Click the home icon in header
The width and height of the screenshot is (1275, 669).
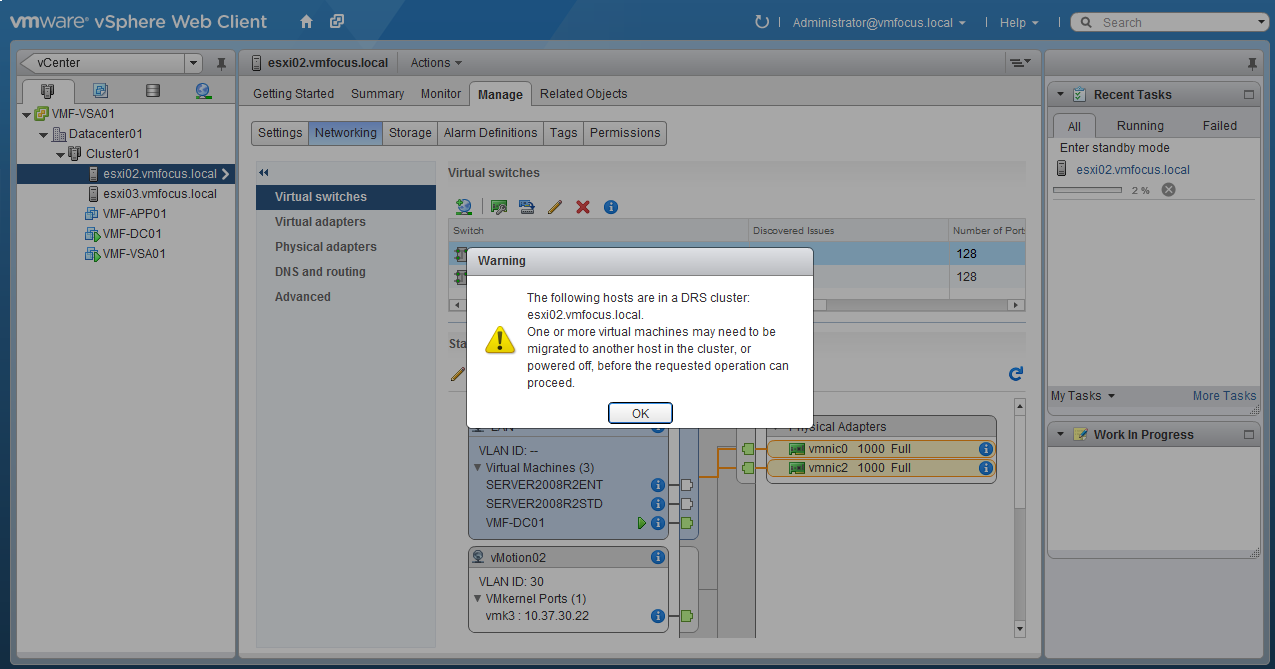pos(306,22)
